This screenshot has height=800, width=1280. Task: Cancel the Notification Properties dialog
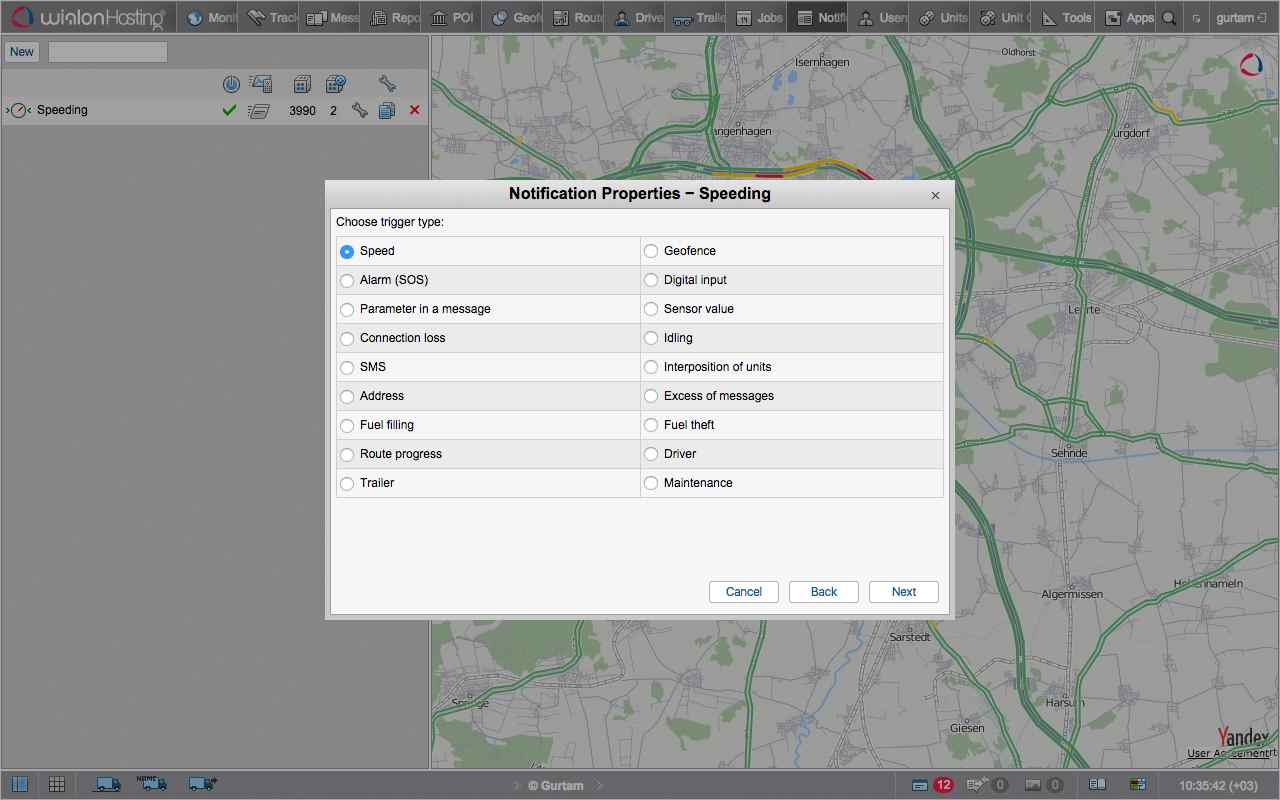tap(743, 592)
